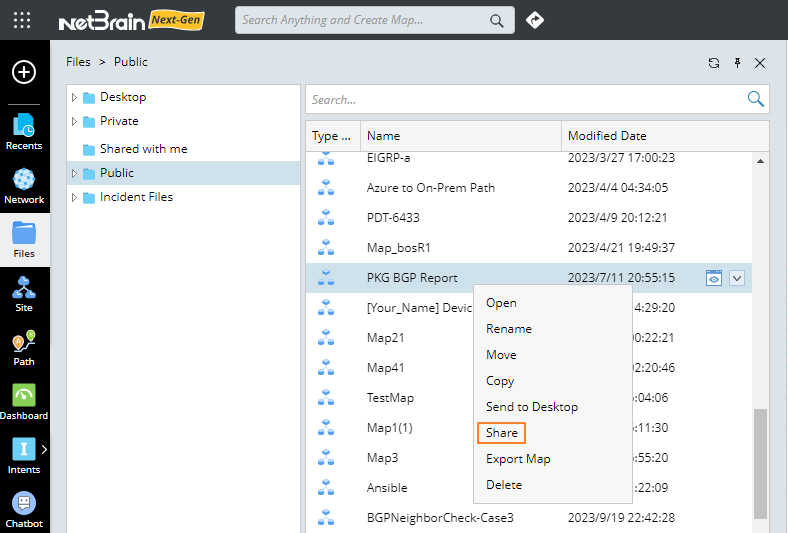Viewport: 788px width, 533px height.
Task: Refresh the Files pane
Action: 714,63
